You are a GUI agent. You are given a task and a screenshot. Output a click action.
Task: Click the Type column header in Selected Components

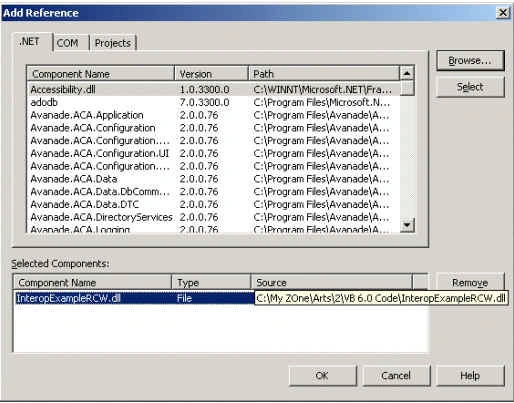211,283
